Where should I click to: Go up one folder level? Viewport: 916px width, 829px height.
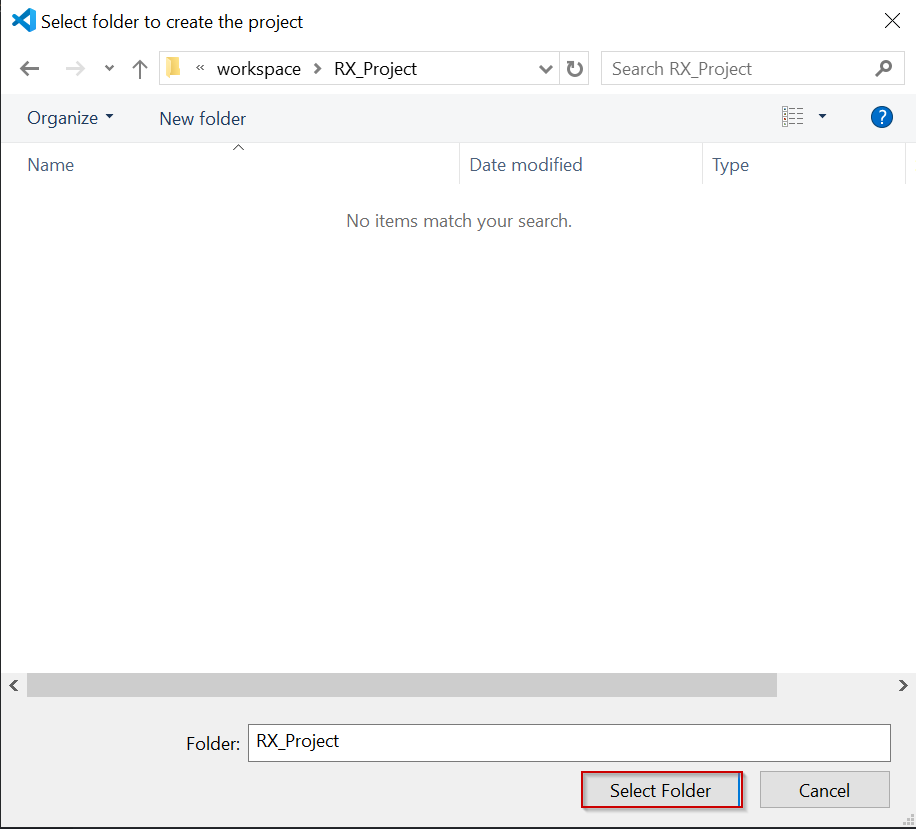pyautogui.click(x=140, y=69)
